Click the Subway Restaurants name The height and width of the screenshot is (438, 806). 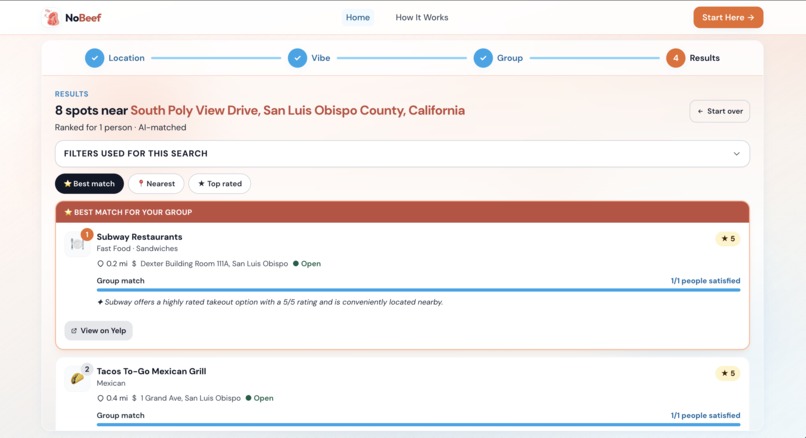pos(139,237)
